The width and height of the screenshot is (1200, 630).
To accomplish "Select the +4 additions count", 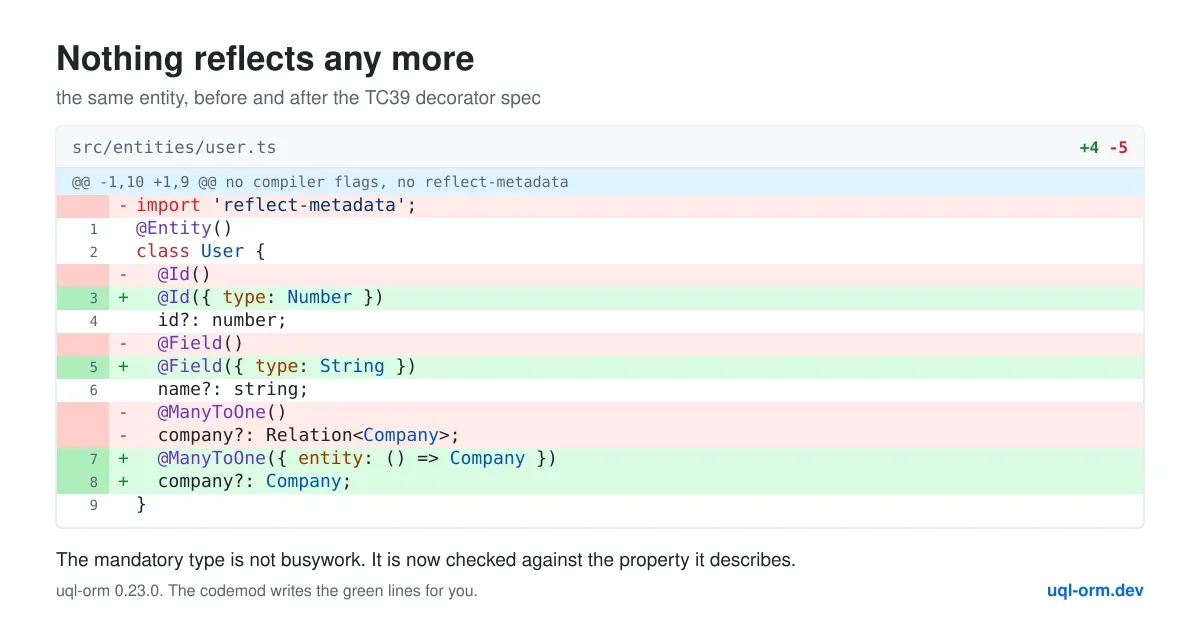I will point(1089,147).
